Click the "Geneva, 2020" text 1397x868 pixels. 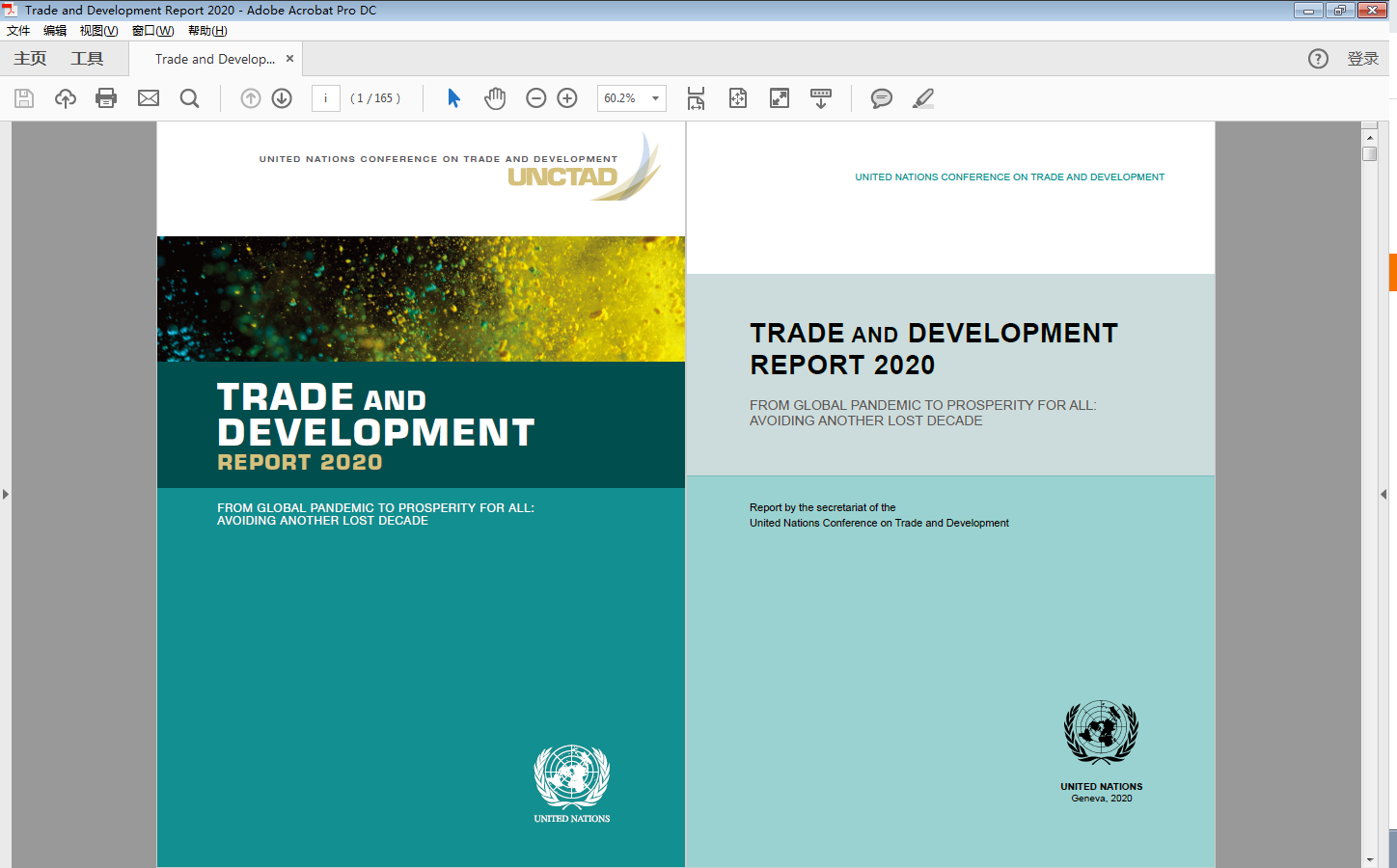[x=1102, y=799]
